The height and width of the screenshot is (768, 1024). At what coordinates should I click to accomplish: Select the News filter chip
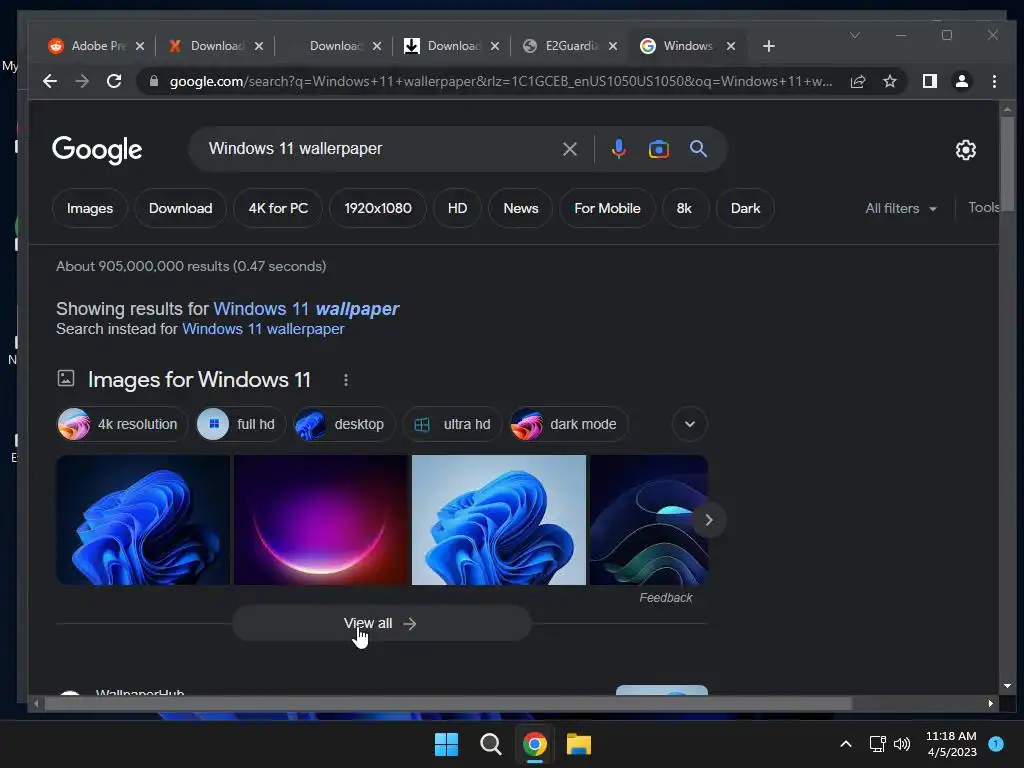click(x=520, y=208)
